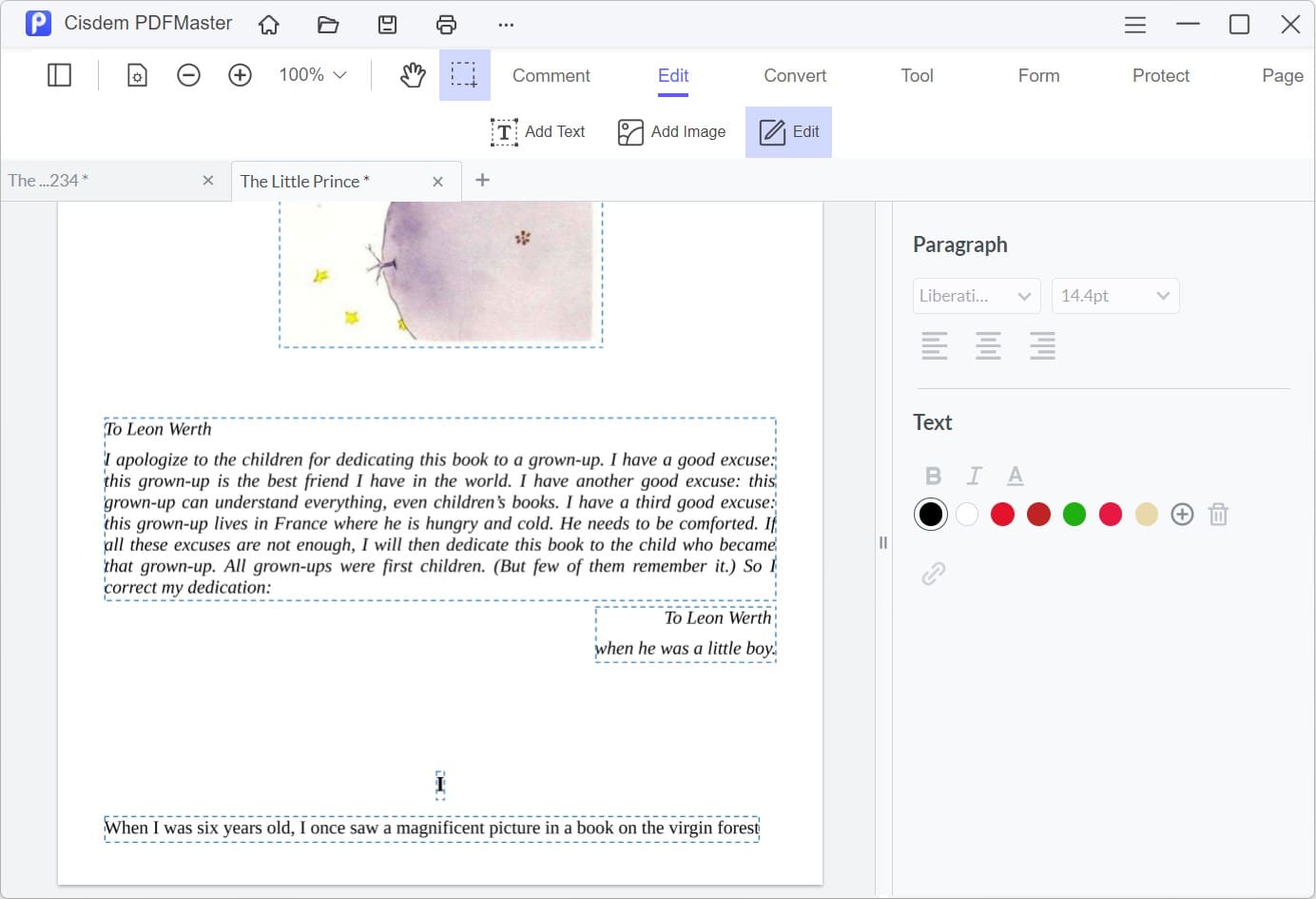1316x899 pixels.
Task: Zoom in with the plus icon
Action: pyautogui.click(x=240, y=74)
